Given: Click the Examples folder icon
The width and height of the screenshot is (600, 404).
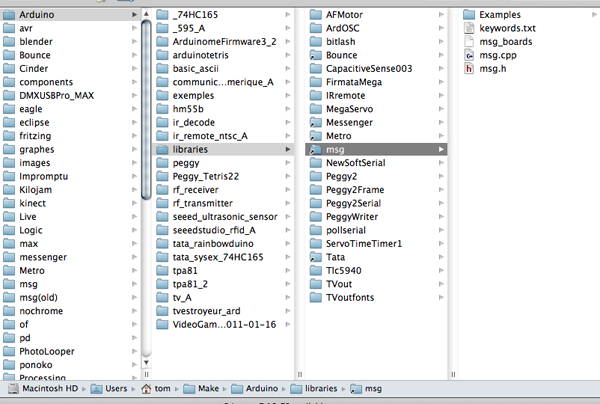Looking at the screenshot, I should (x=469, y=15).
